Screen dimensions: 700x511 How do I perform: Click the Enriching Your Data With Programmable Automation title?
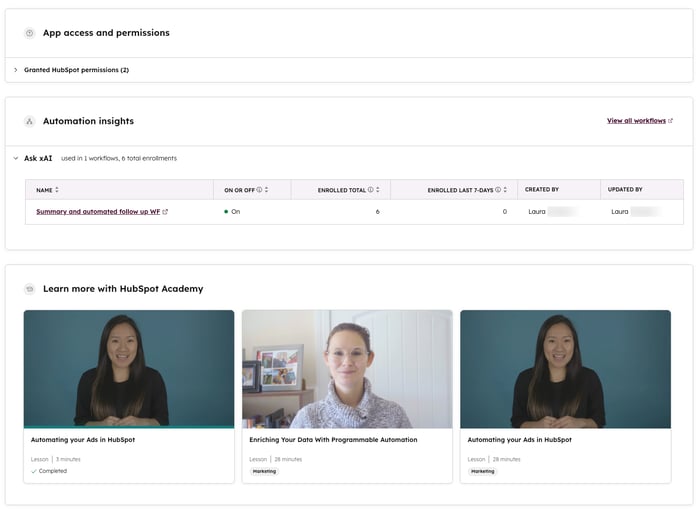333,440
